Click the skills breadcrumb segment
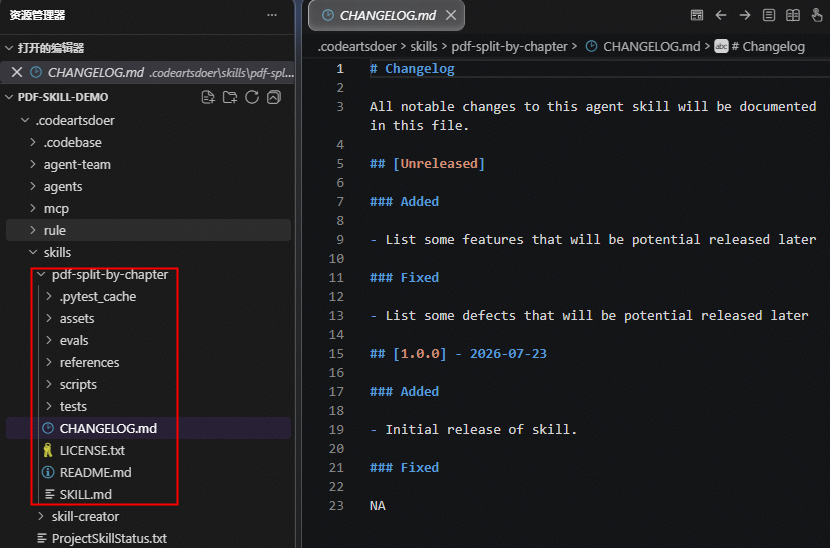Image resolution: width=830 pixels, height=548 pixels. pos(424,47)
